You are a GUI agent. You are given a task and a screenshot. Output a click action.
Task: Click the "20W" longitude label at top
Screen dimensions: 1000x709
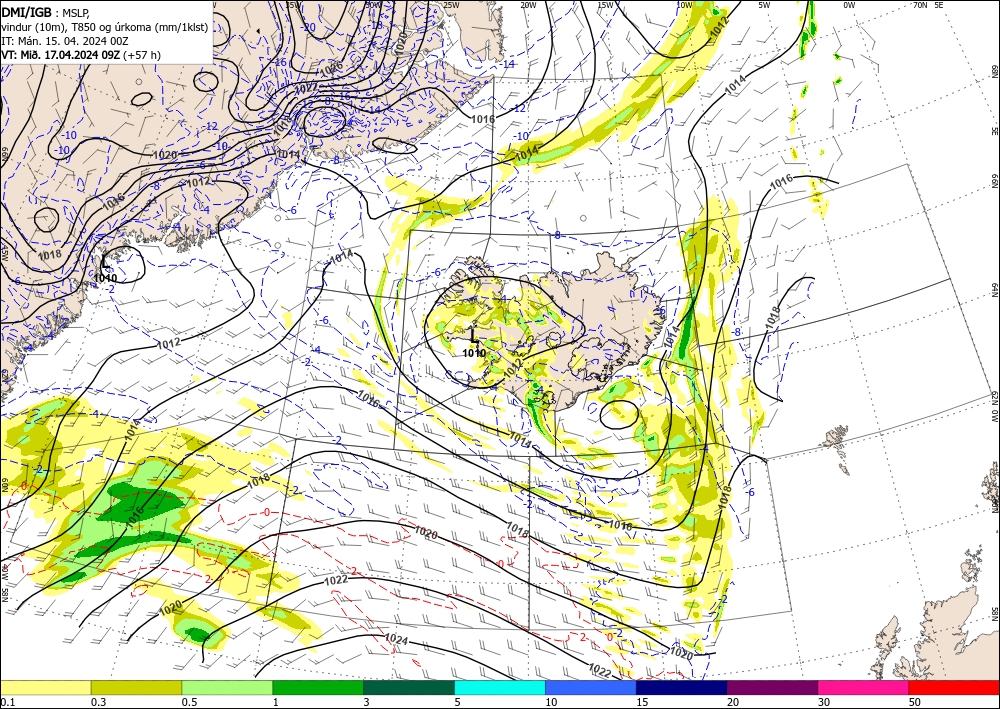pos(527,5)
